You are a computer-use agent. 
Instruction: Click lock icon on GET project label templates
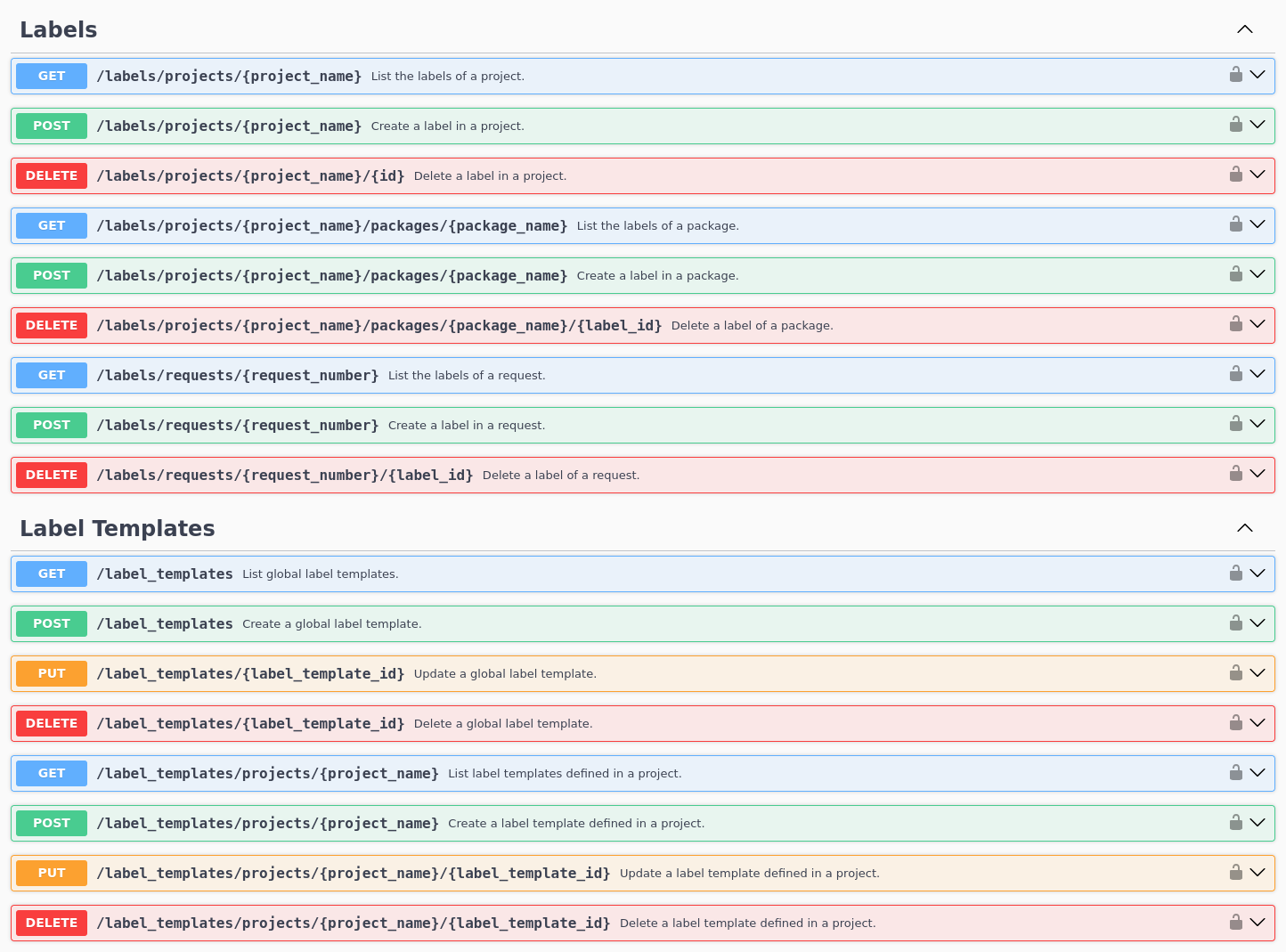click(1235, 773)
